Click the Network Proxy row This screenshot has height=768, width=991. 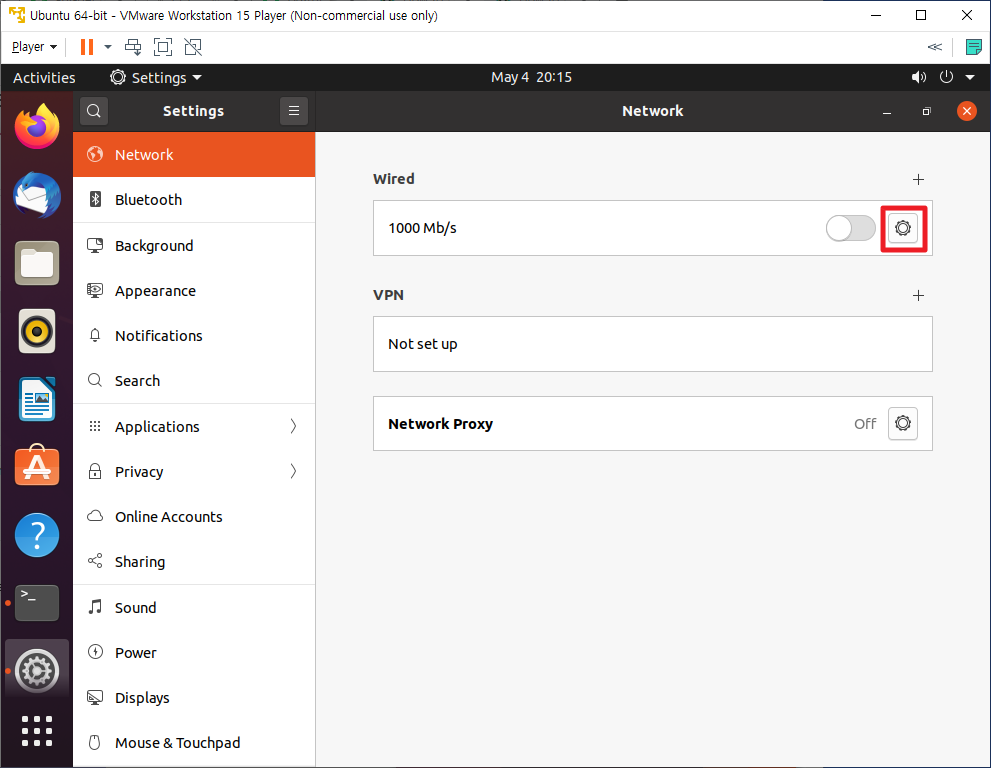point(653,424)
